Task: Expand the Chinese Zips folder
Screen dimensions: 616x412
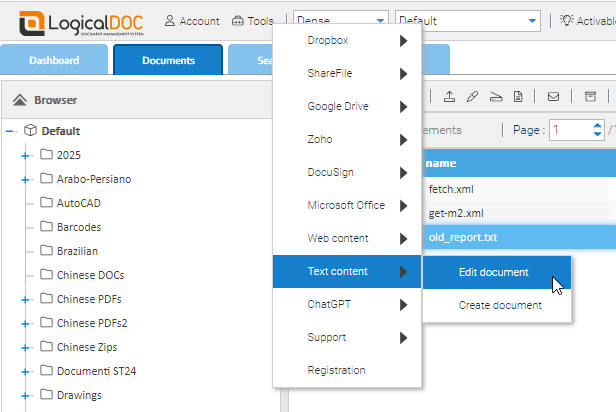Action: pos(25,348)
